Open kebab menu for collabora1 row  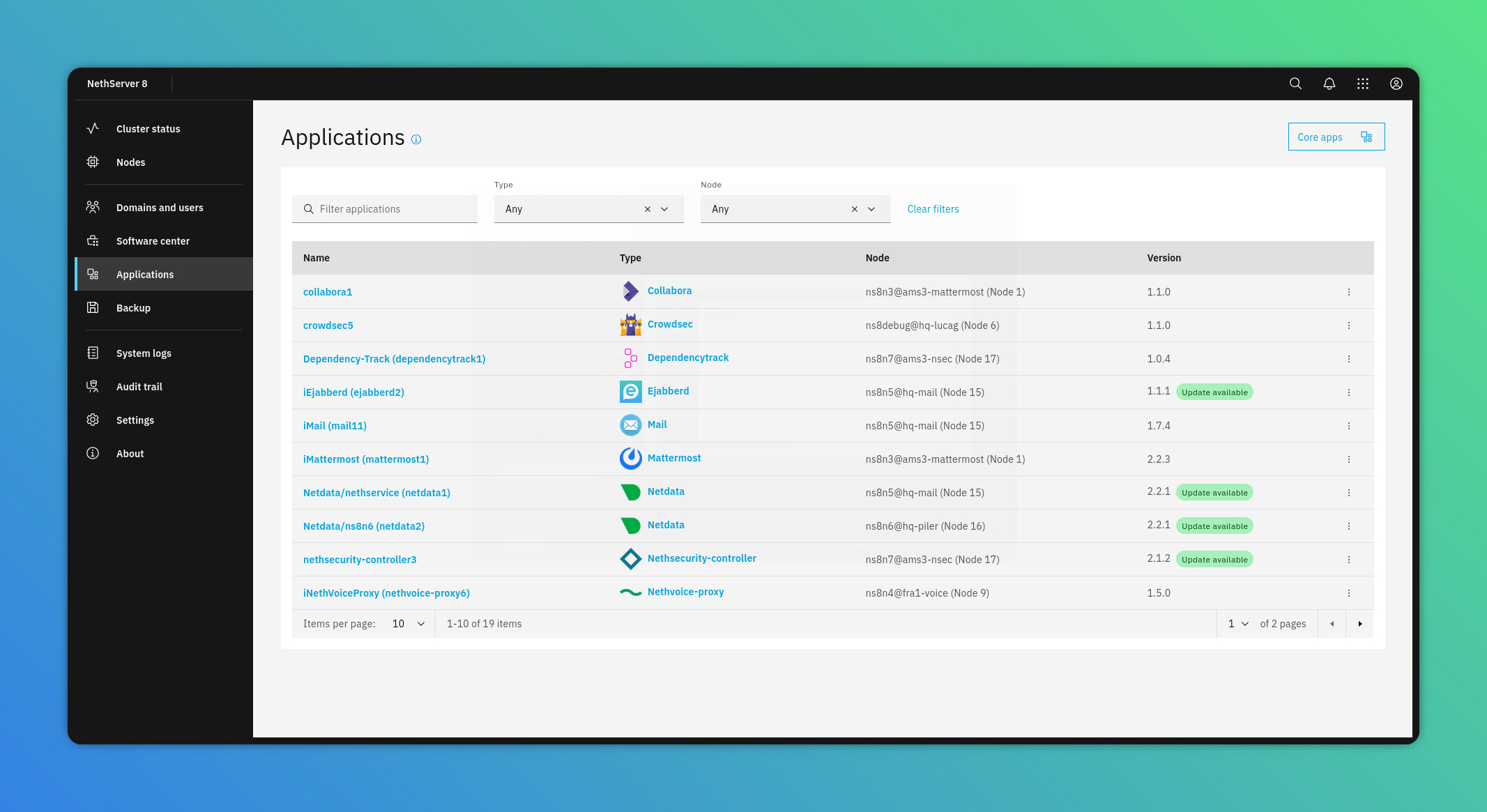pos(1349,292)
